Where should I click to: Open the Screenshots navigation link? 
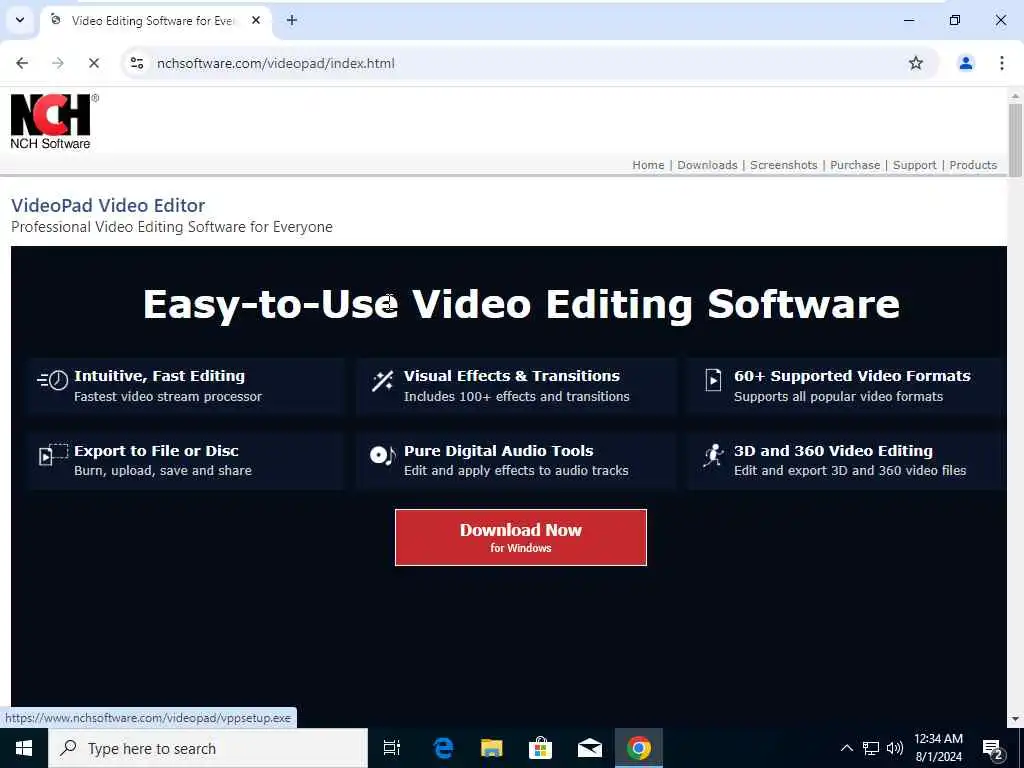point(784,165)
